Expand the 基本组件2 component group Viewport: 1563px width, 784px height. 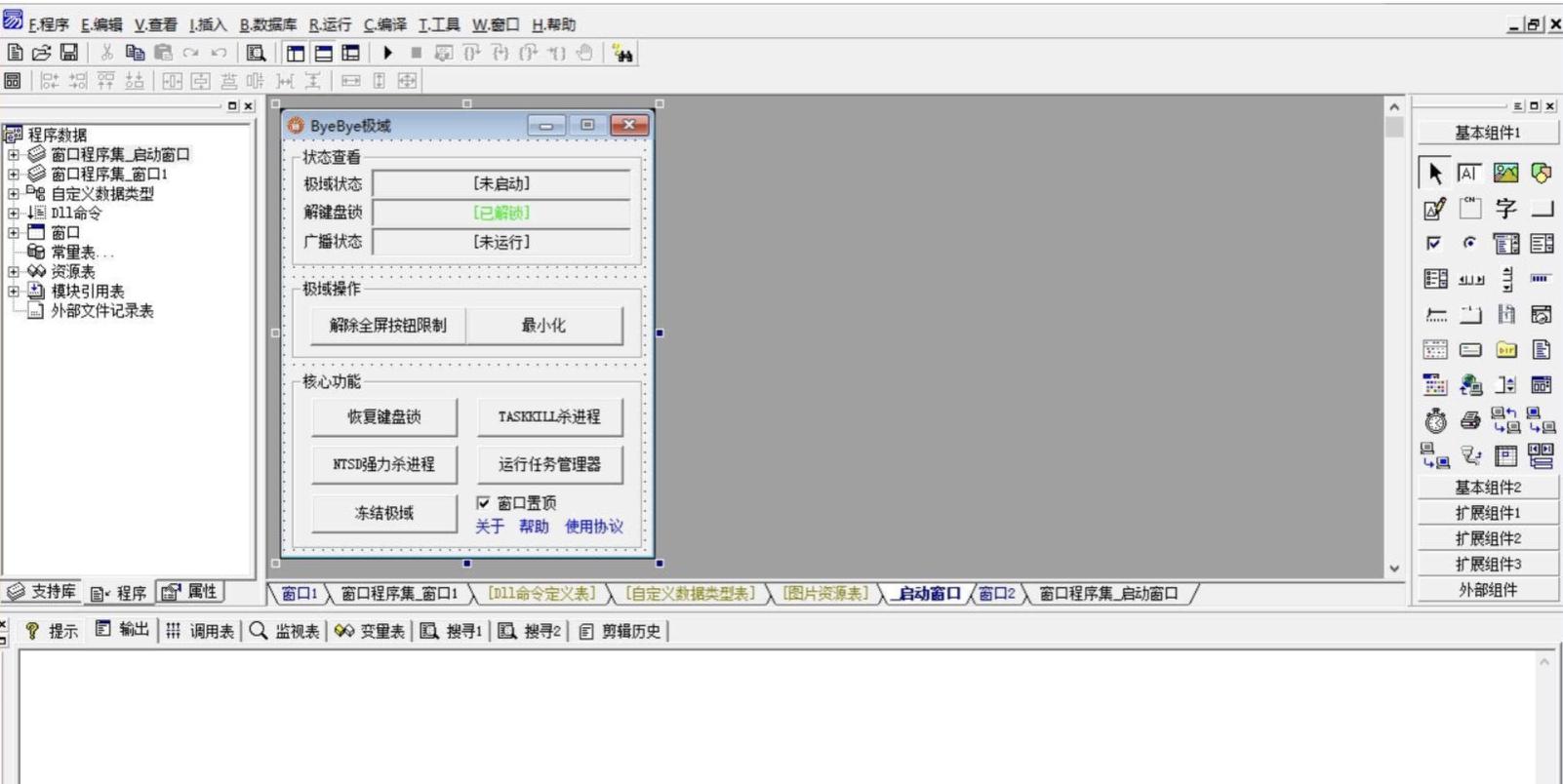tap(1488, 488)
